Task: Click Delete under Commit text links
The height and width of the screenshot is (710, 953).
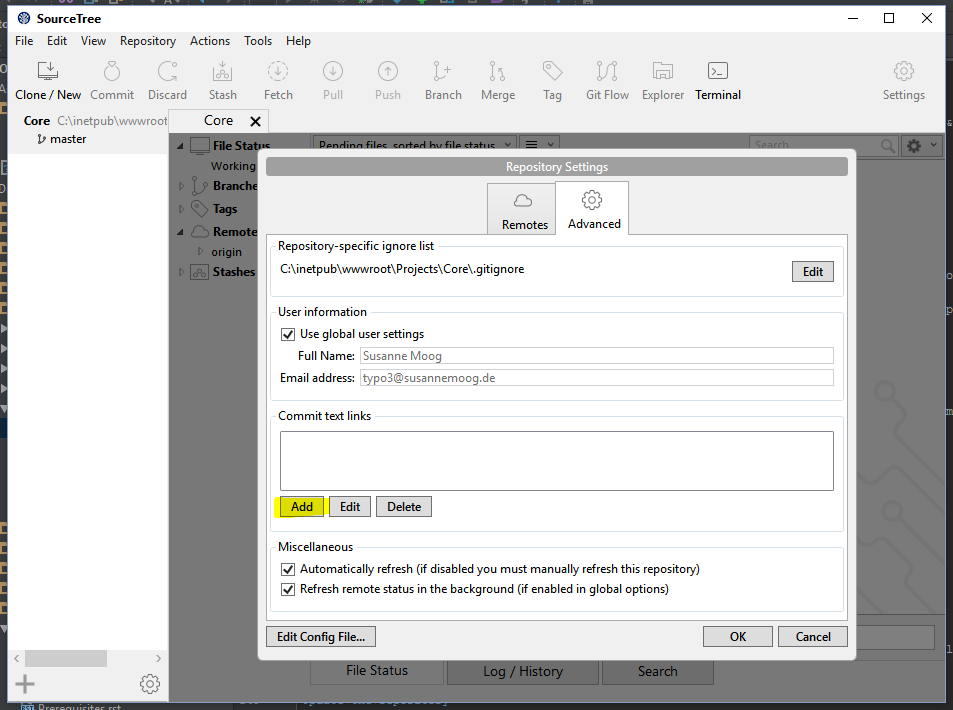Action: (x=404, y=507)
